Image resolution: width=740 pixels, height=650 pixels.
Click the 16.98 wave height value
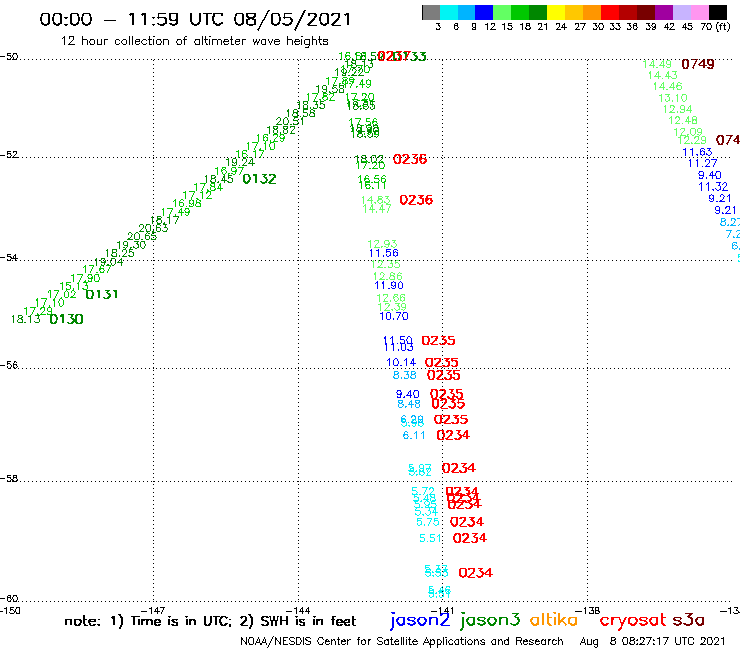(x=187, y=203)
